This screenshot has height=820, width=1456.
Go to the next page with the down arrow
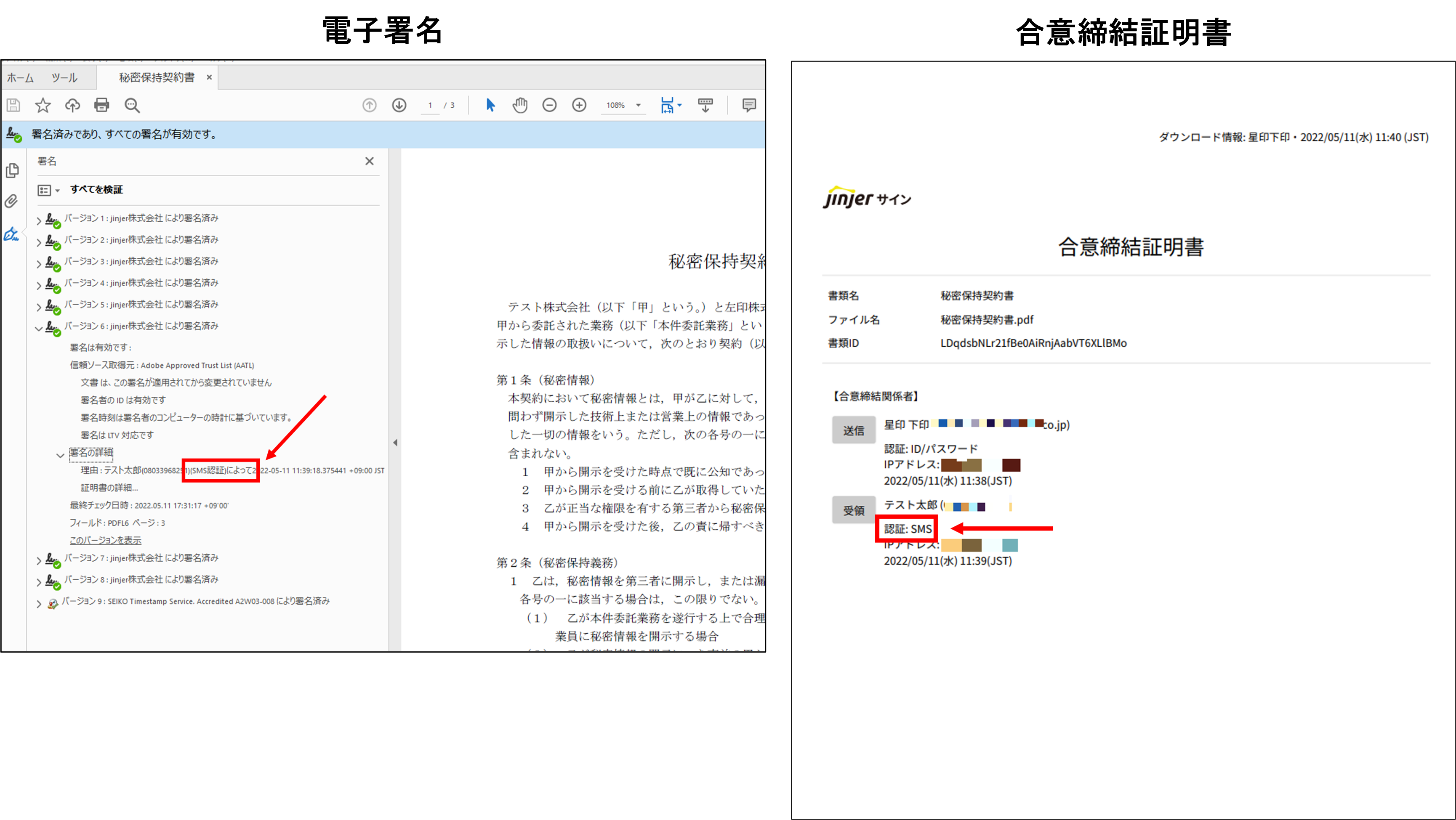[399, 105]
